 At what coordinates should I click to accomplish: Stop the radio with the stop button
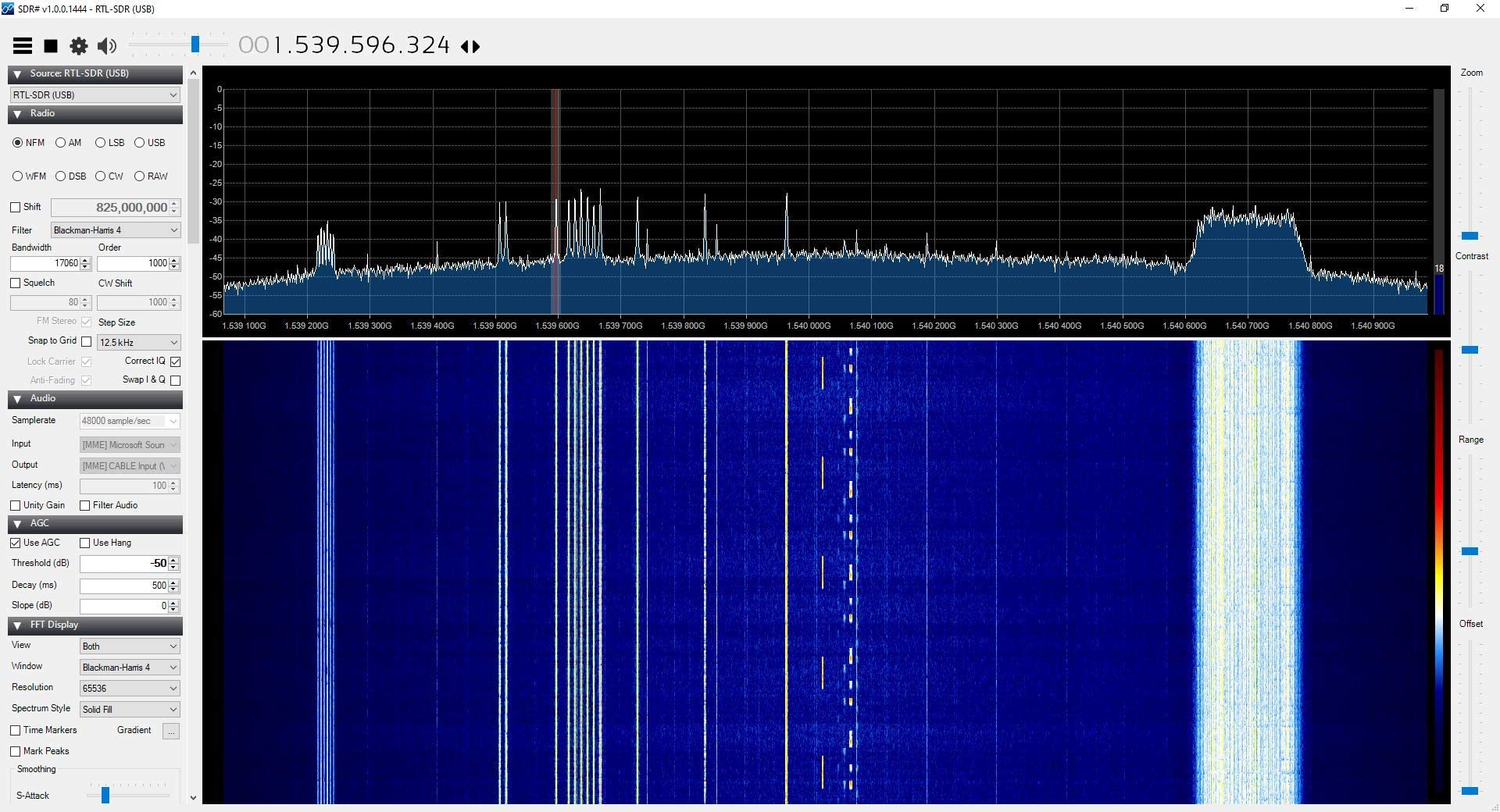coord(51,46)
